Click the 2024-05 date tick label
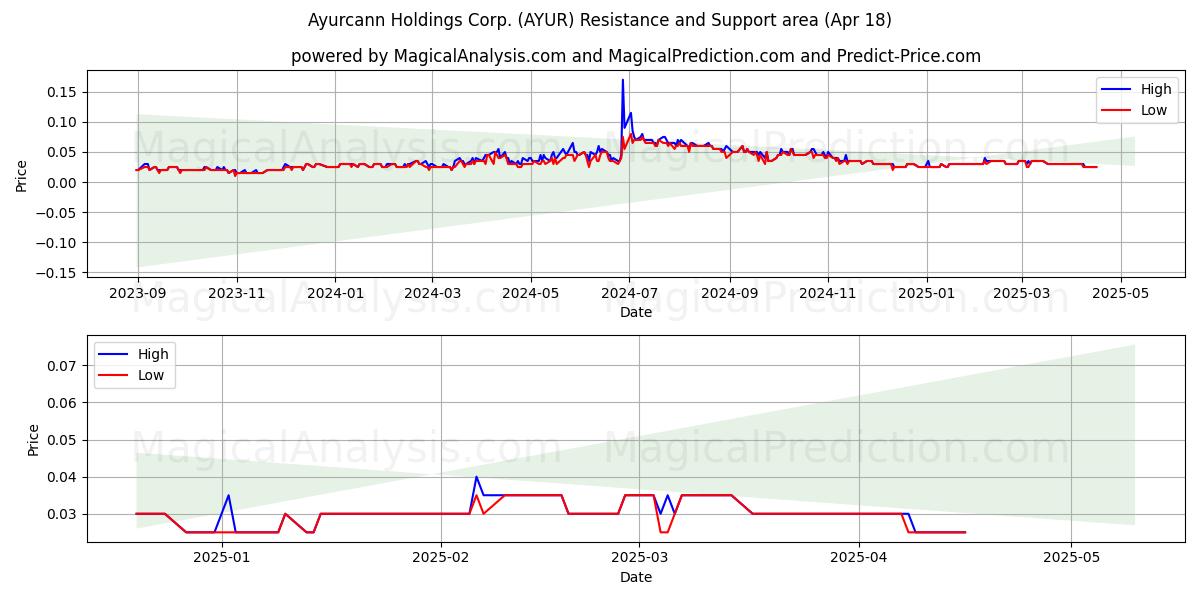The image size is (1200, 600). (530, 293)
